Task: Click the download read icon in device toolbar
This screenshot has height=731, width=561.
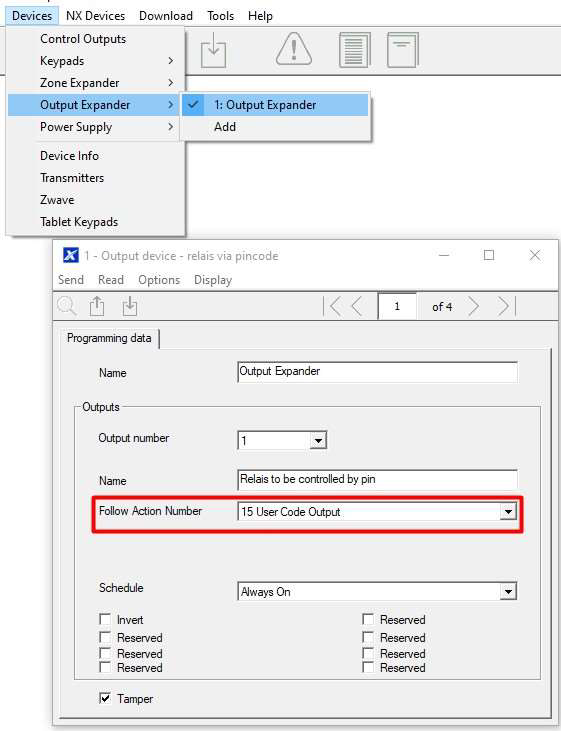Action: 130,306
